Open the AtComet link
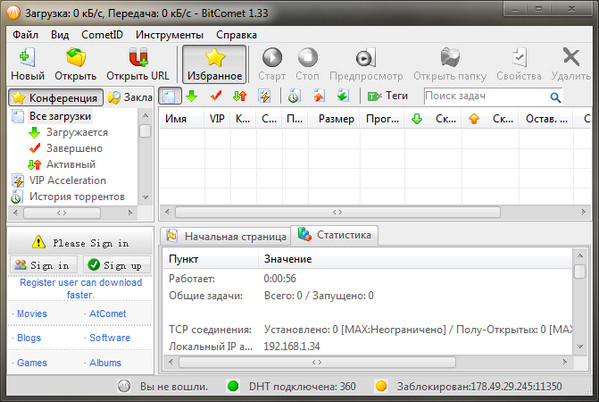 click(x=108, y=314)
